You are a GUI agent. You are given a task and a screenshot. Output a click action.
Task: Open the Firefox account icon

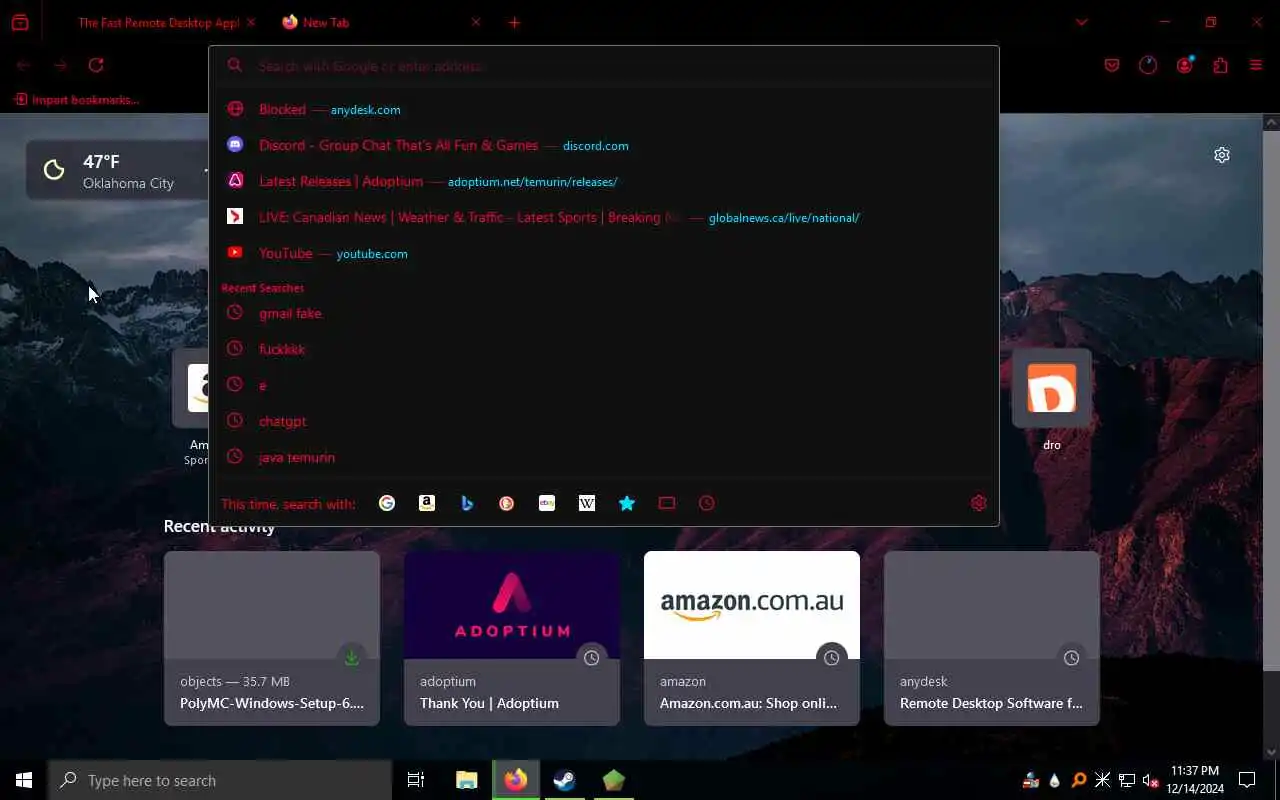1185,65
